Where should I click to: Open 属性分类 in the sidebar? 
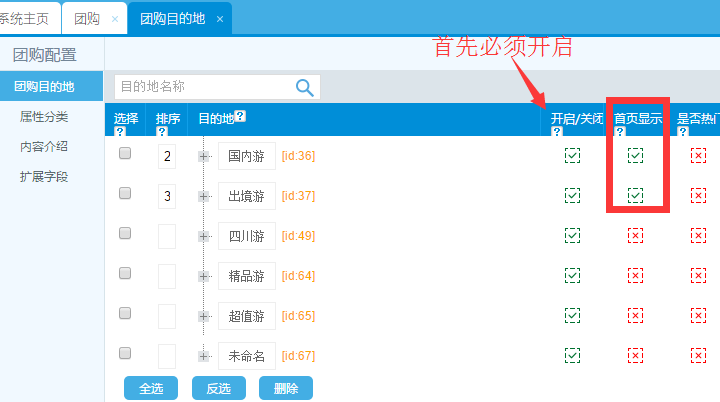pyautogui.click(x=44, y=117)
